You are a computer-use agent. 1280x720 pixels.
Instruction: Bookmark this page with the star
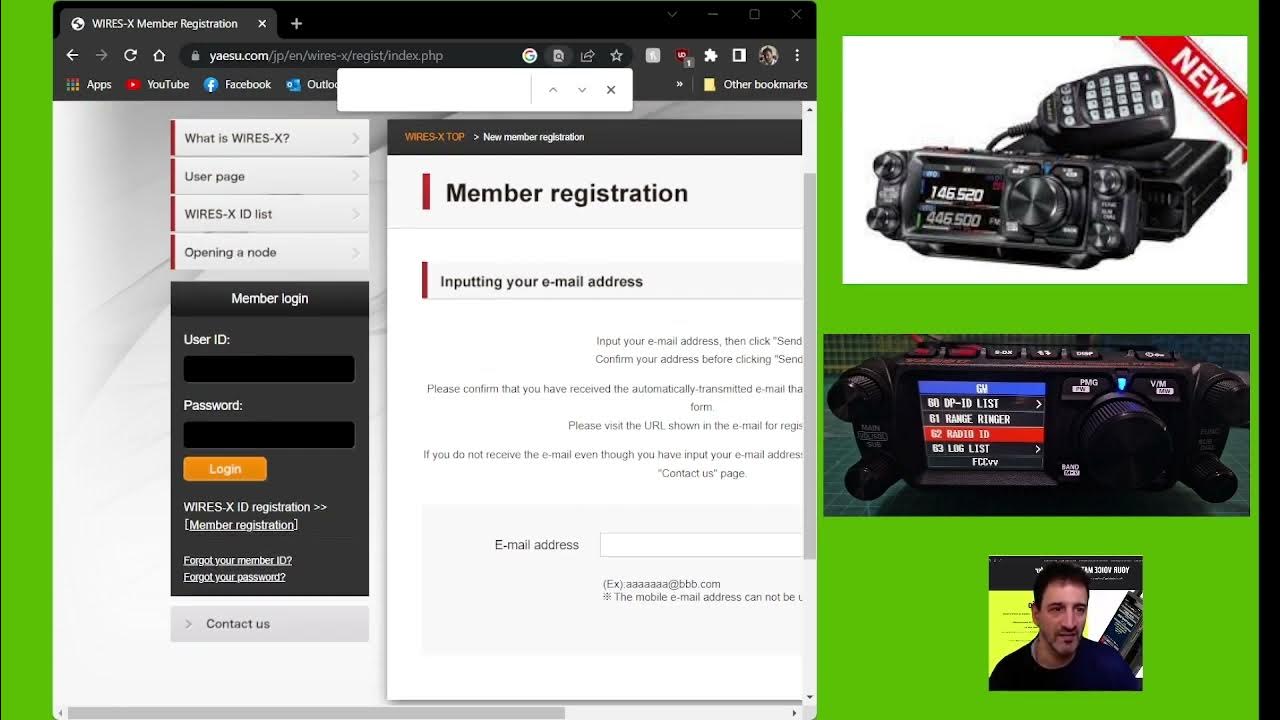pos(616,56)
